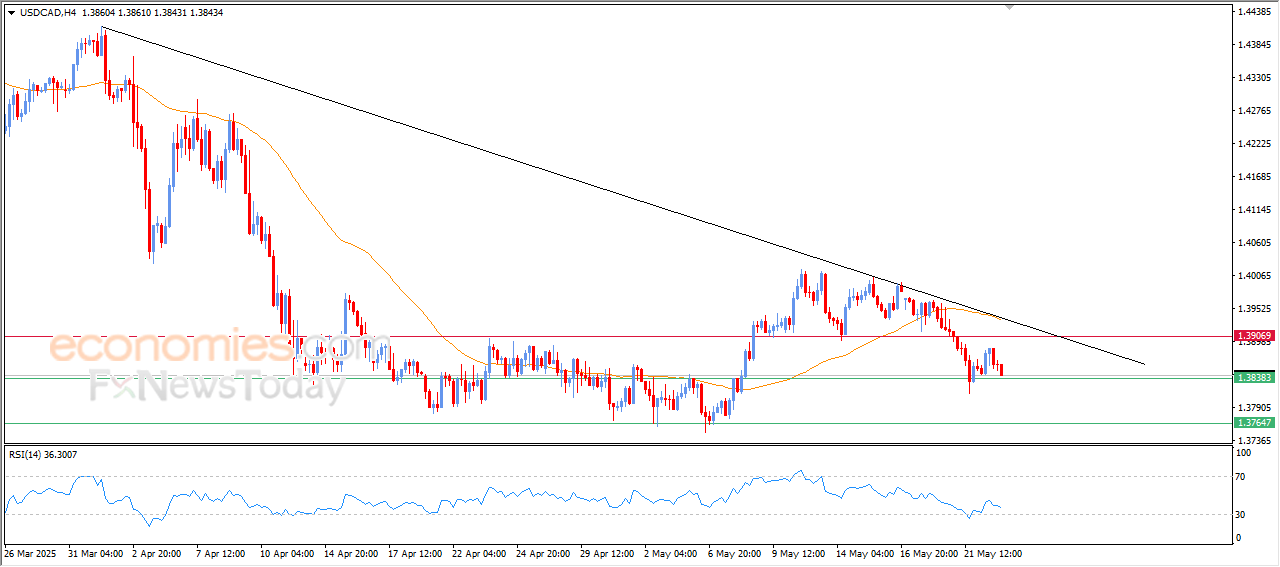
Task: Click the 1.44385 price axis label
Action: 1253,12
